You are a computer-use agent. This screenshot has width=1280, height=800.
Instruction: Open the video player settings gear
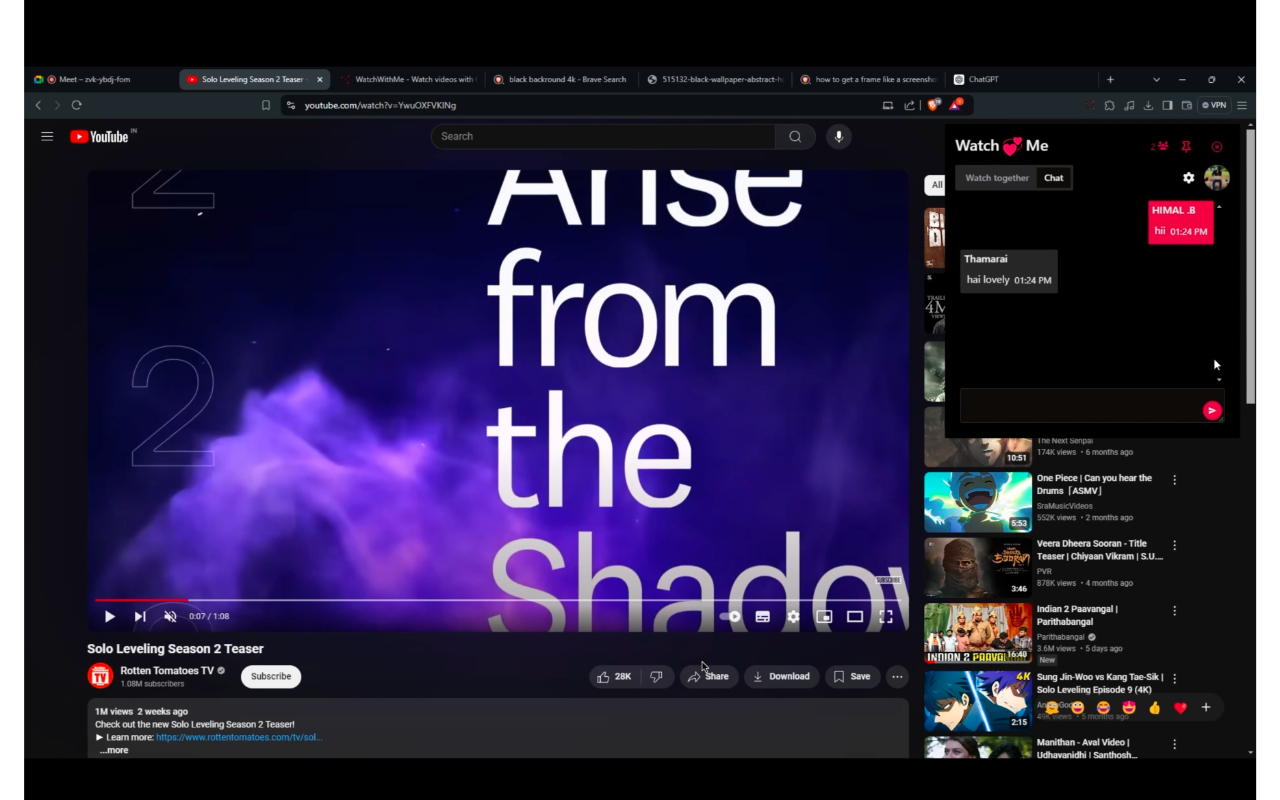click(x=793, y=617)
